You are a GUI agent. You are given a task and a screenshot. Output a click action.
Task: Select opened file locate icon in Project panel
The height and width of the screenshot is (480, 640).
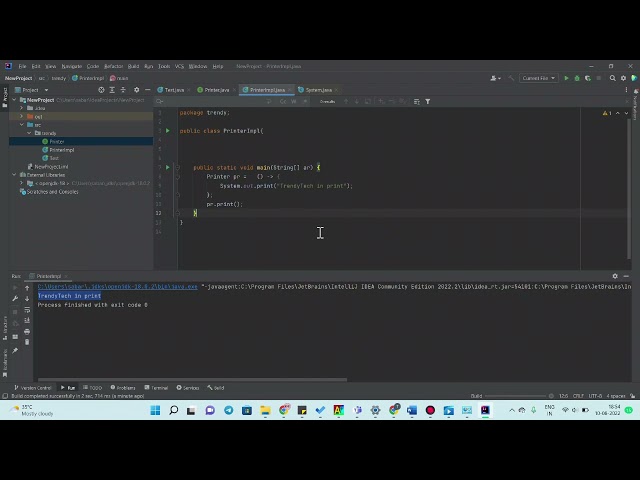tap(101, 90)
